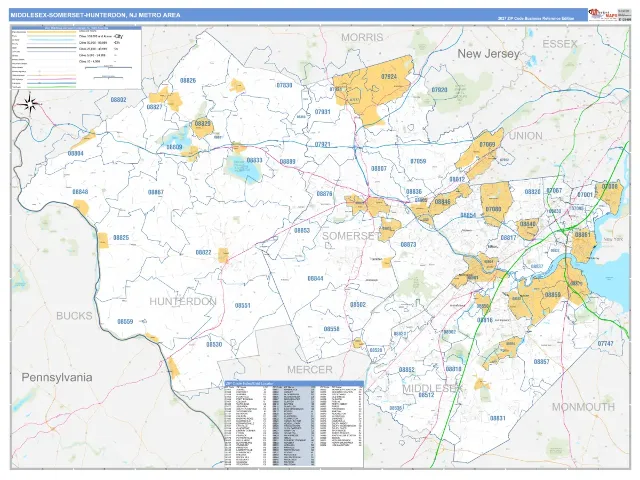
Task: Click ZIP code 07059
Action: point(418,162)
